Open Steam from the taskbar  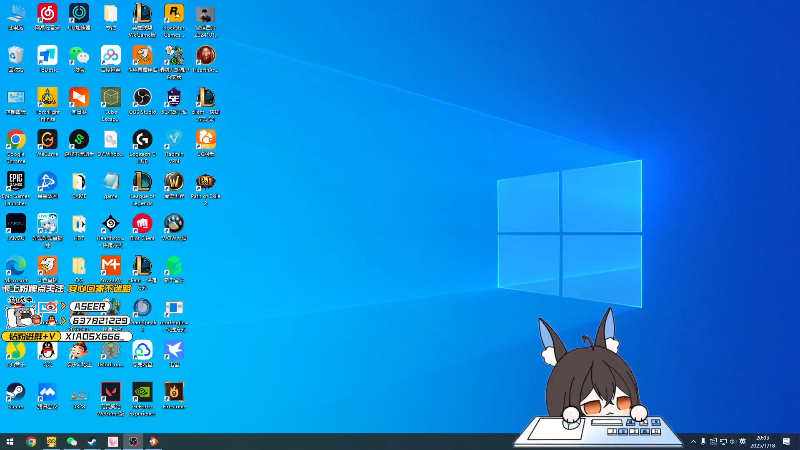[92, 441]
